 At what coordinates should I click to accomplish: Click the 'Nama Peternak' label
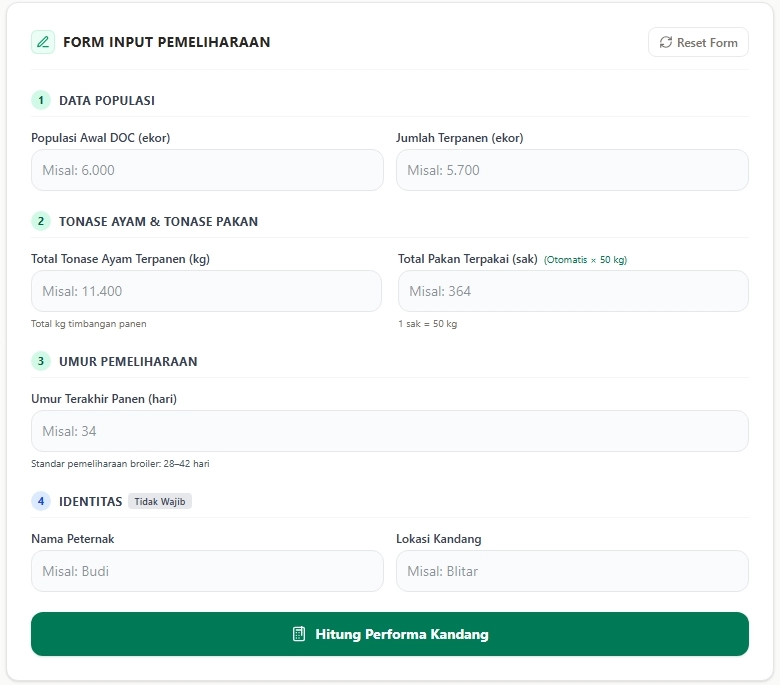(x=73, y=539)
